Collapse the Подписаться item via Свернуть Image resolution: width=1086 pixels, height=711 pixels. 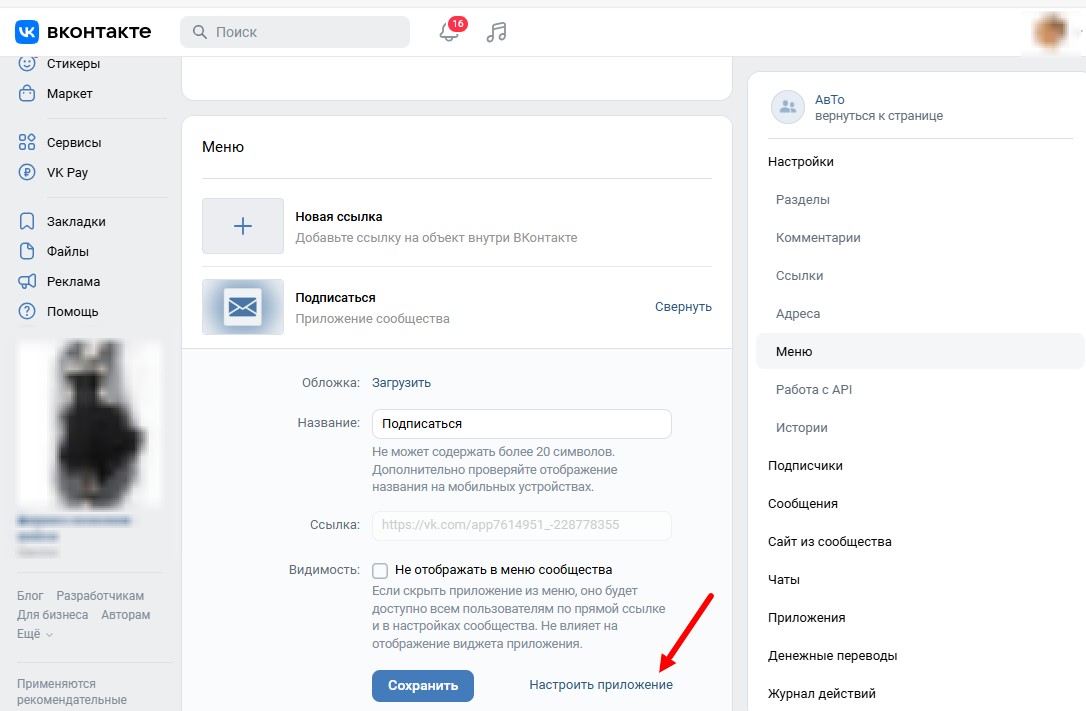(684, 307)
